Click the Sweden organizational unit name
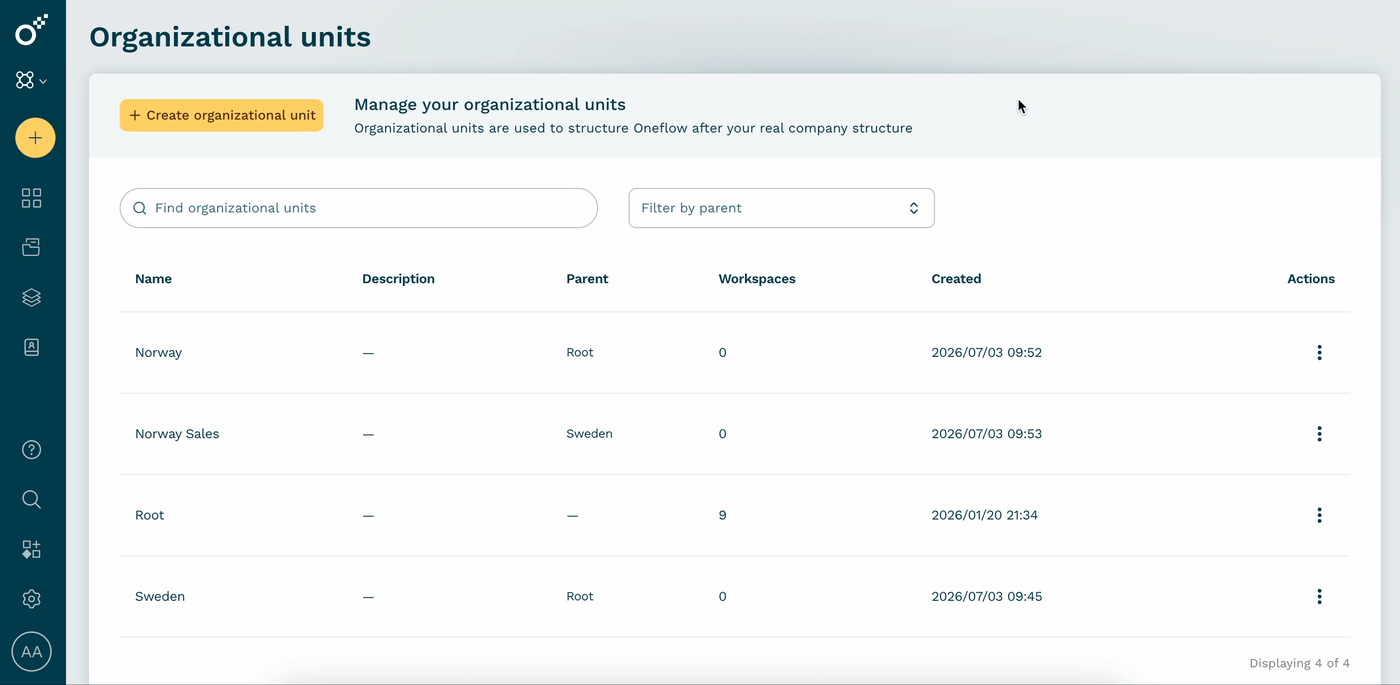The height and width of the screenshot is (685, 1400). click(x=160, y=596)
